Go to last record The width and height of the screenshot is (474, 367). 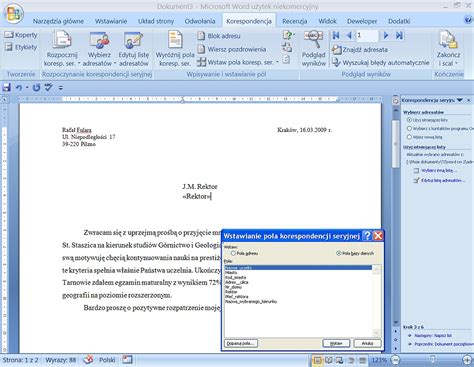coord(399,35)
